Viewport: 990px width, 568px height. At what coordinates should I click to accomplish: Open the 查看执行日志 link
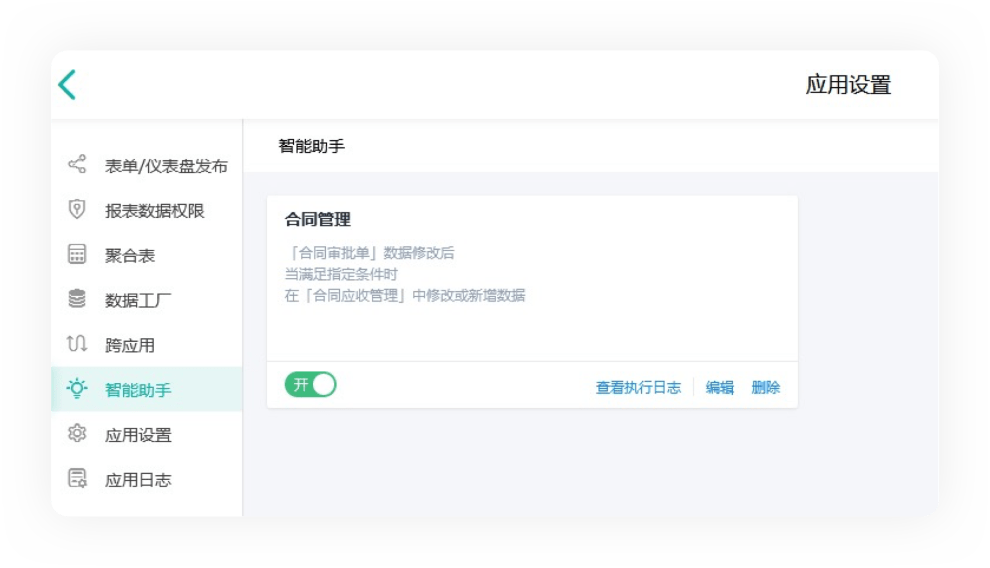click(x=638, y=388)
